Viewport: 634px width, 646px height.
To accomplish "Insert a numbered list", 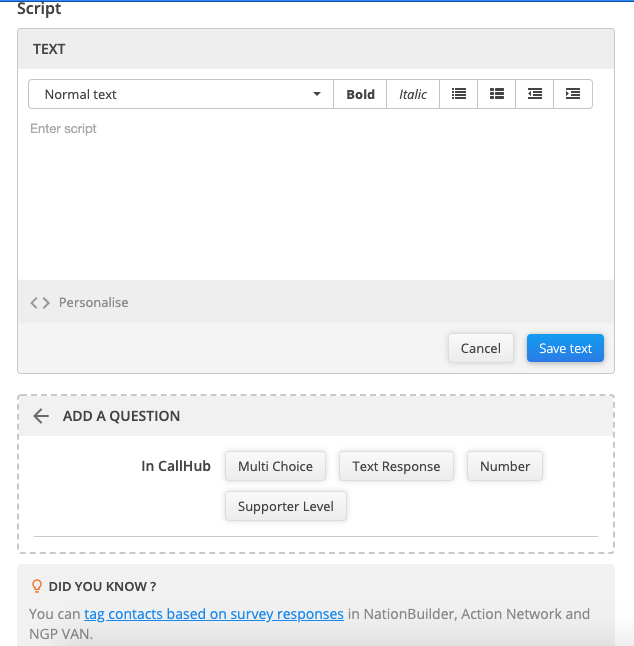I will [497, 94].
